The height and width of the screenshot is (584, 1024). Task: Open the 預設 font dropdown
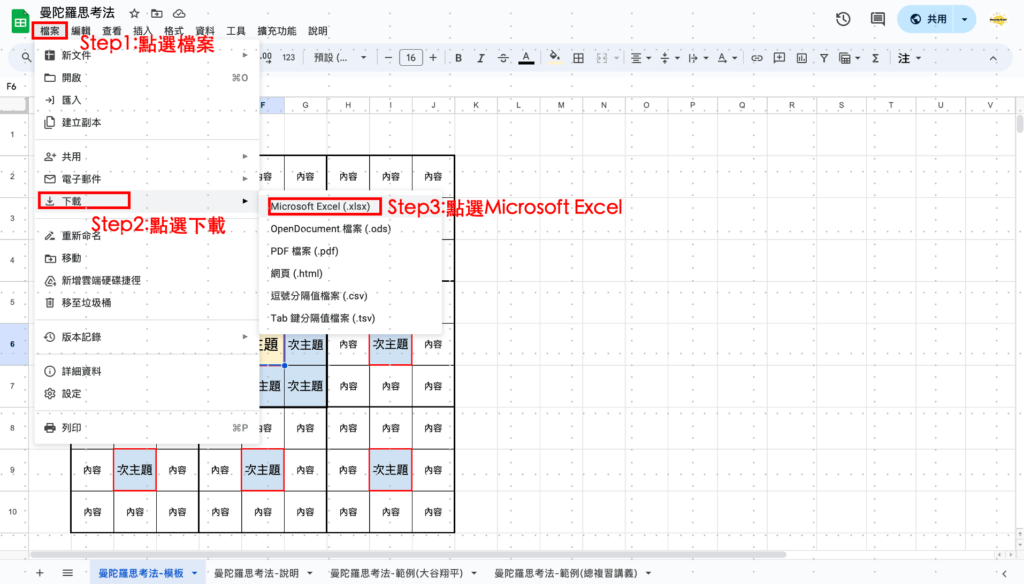click(341, 58)
